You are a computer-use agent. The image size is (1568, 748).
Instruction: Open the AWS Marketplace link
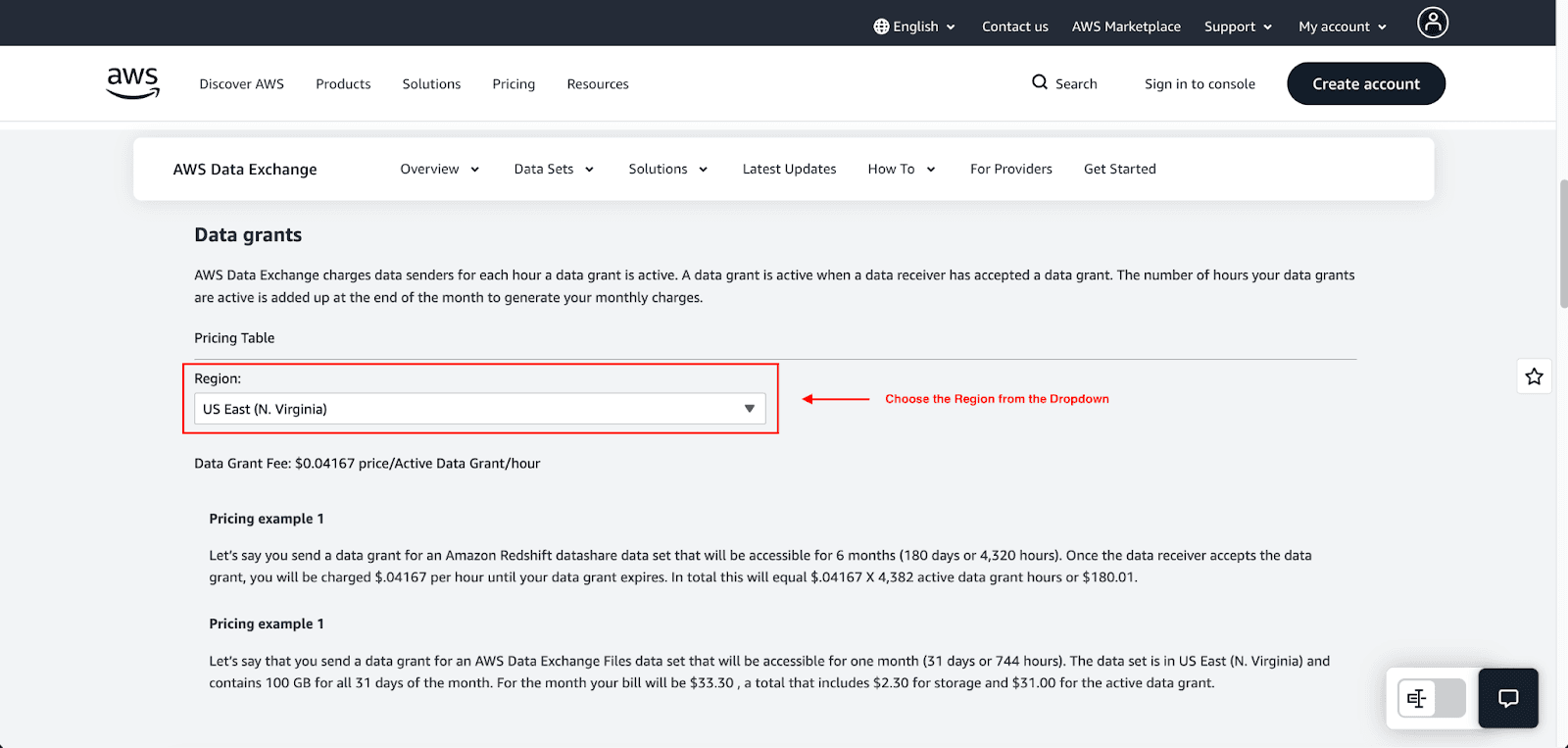(1126, 26)
